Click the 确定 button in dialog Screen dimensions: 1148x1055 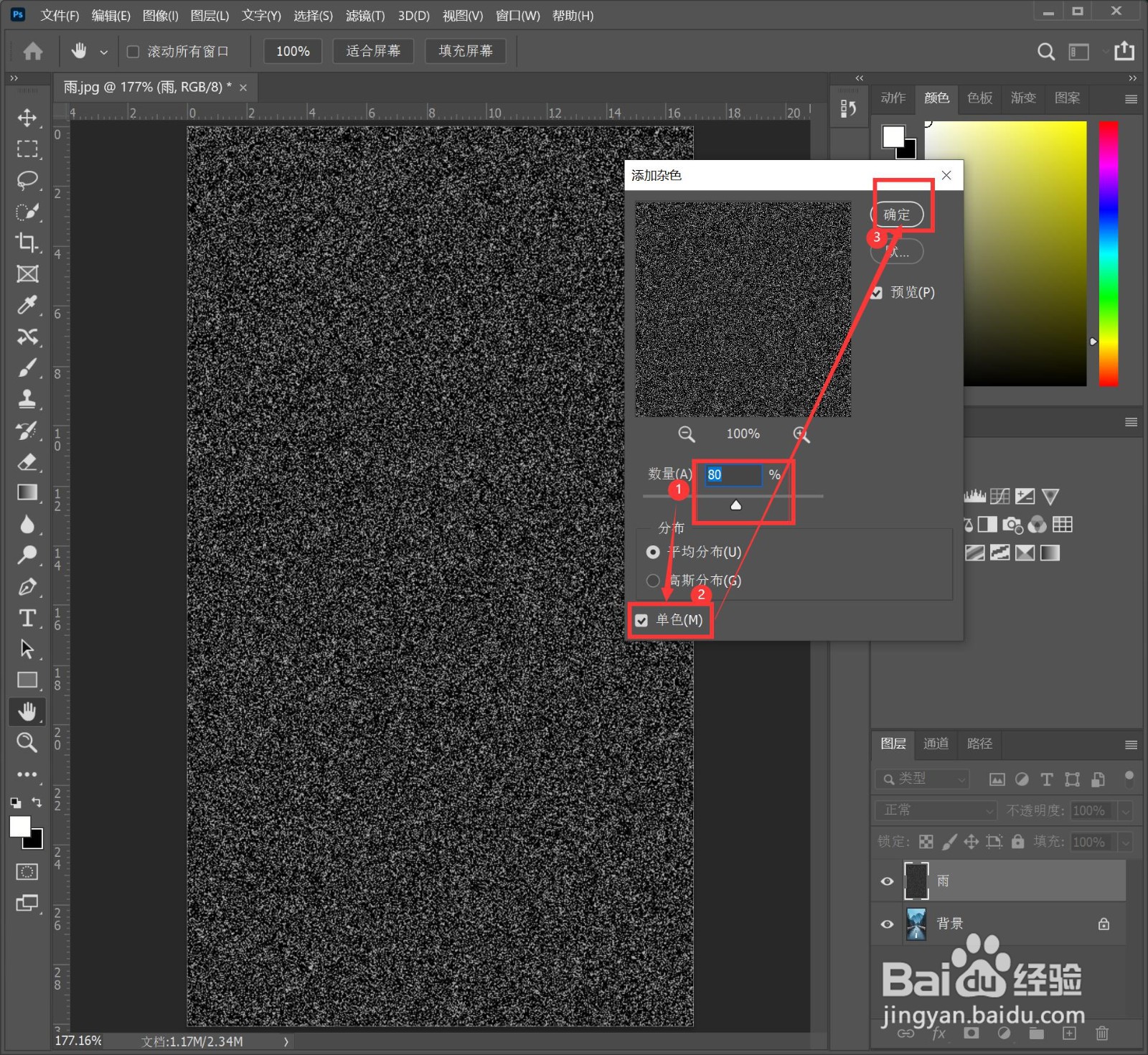pos(897,215)
